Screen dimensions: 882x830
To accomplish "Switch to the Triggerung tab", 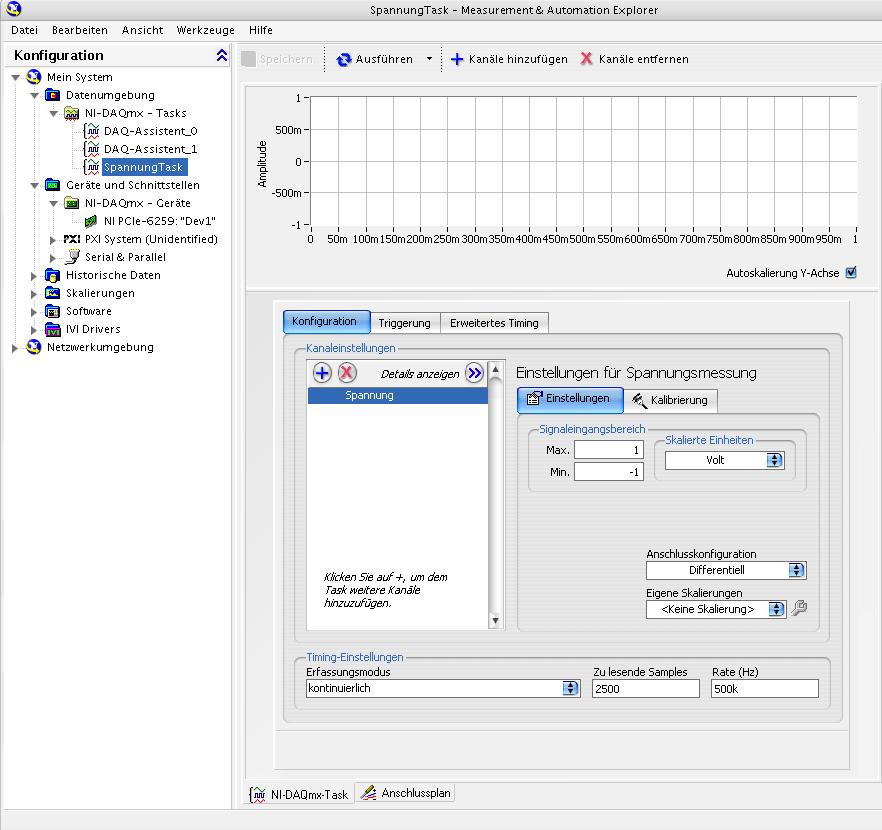I will (404, 322).
